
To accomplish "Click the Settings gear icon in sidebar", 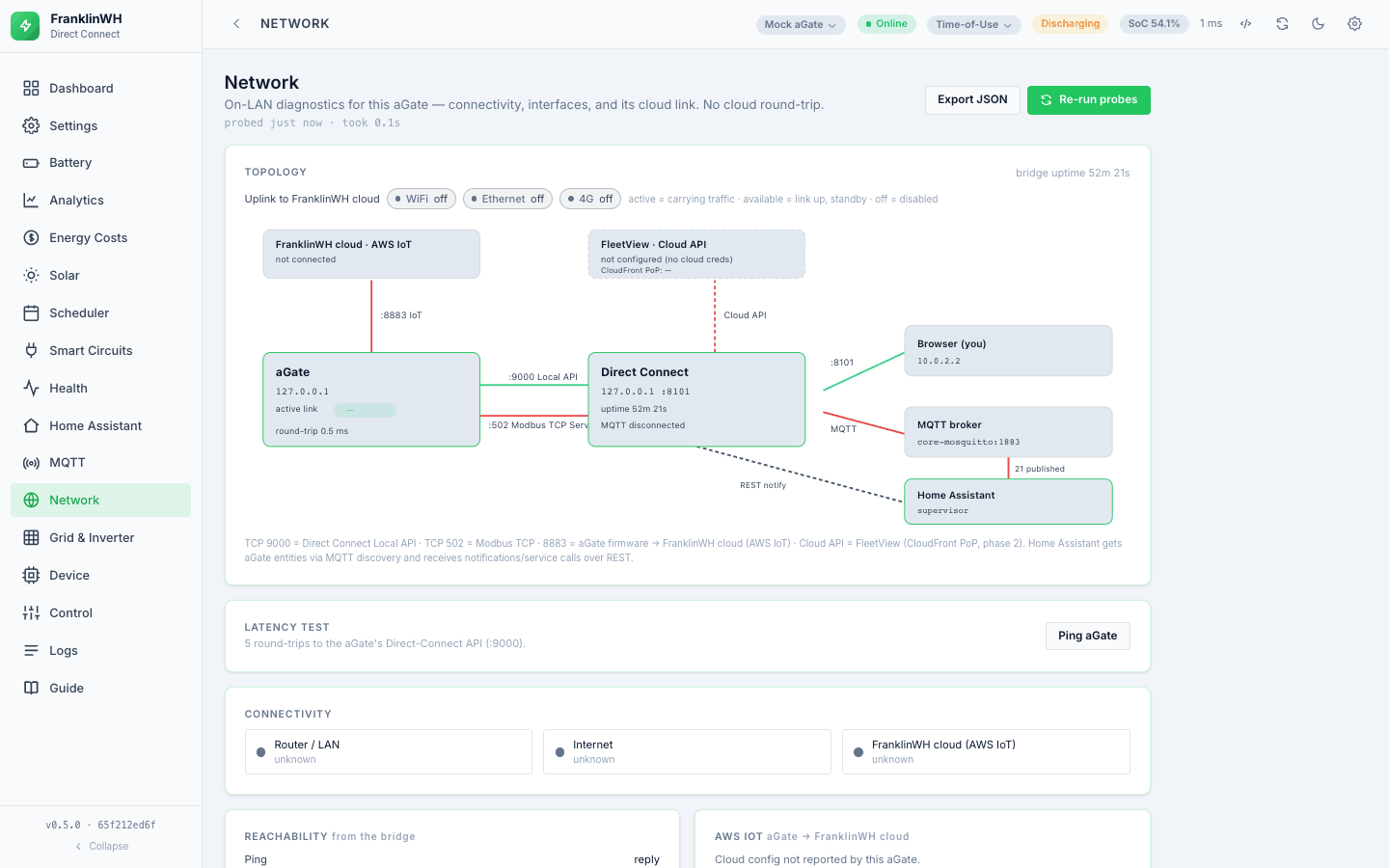I will click(x=31, y=126).
